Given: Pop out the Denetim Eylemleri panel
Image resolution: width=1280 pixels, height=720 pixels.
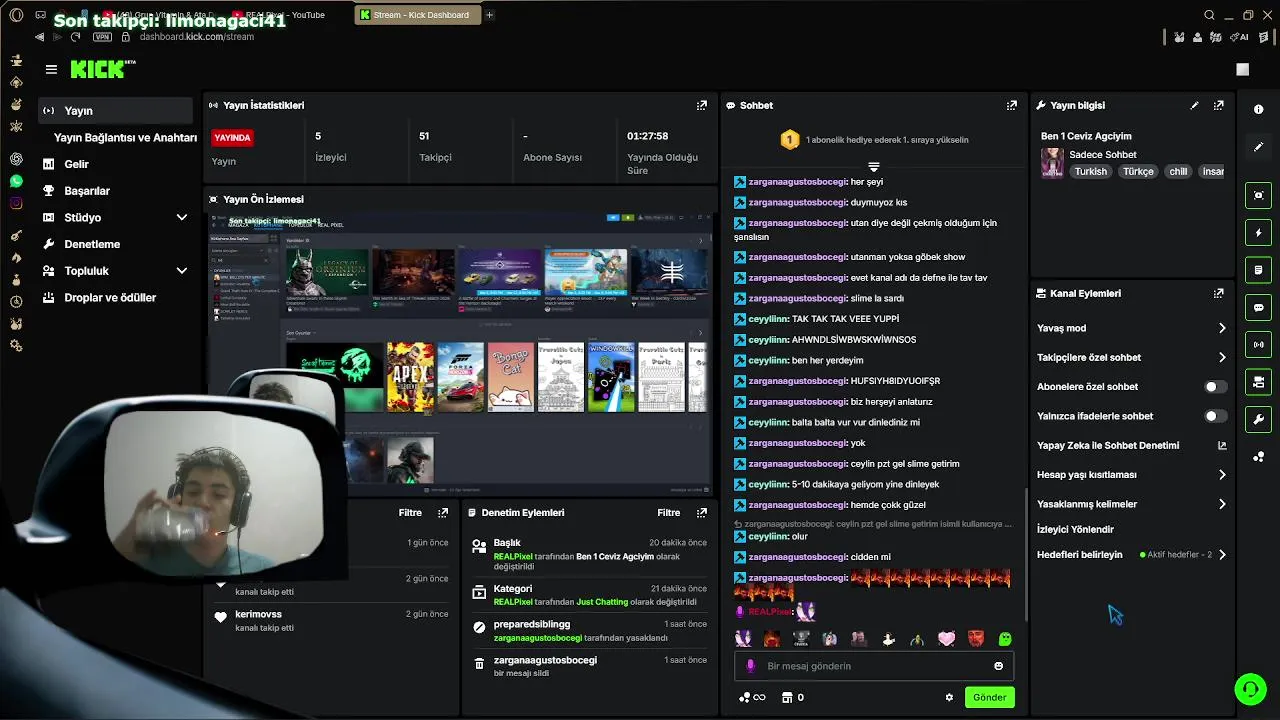Looking at the screenshot, I should coord(702,512).
